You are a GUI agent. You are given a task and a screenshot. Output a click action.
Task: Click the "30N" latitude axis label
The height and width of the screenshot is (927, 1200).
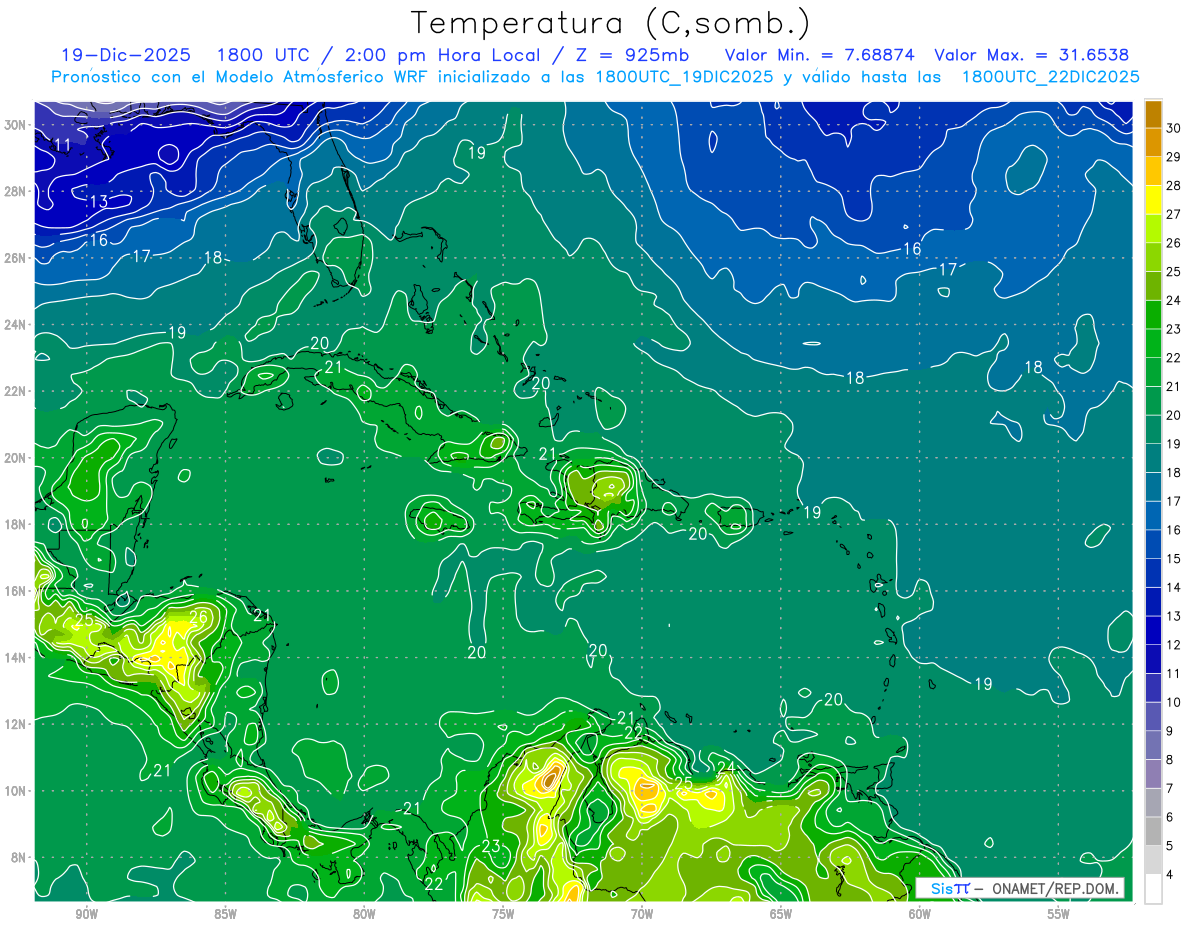16,124
